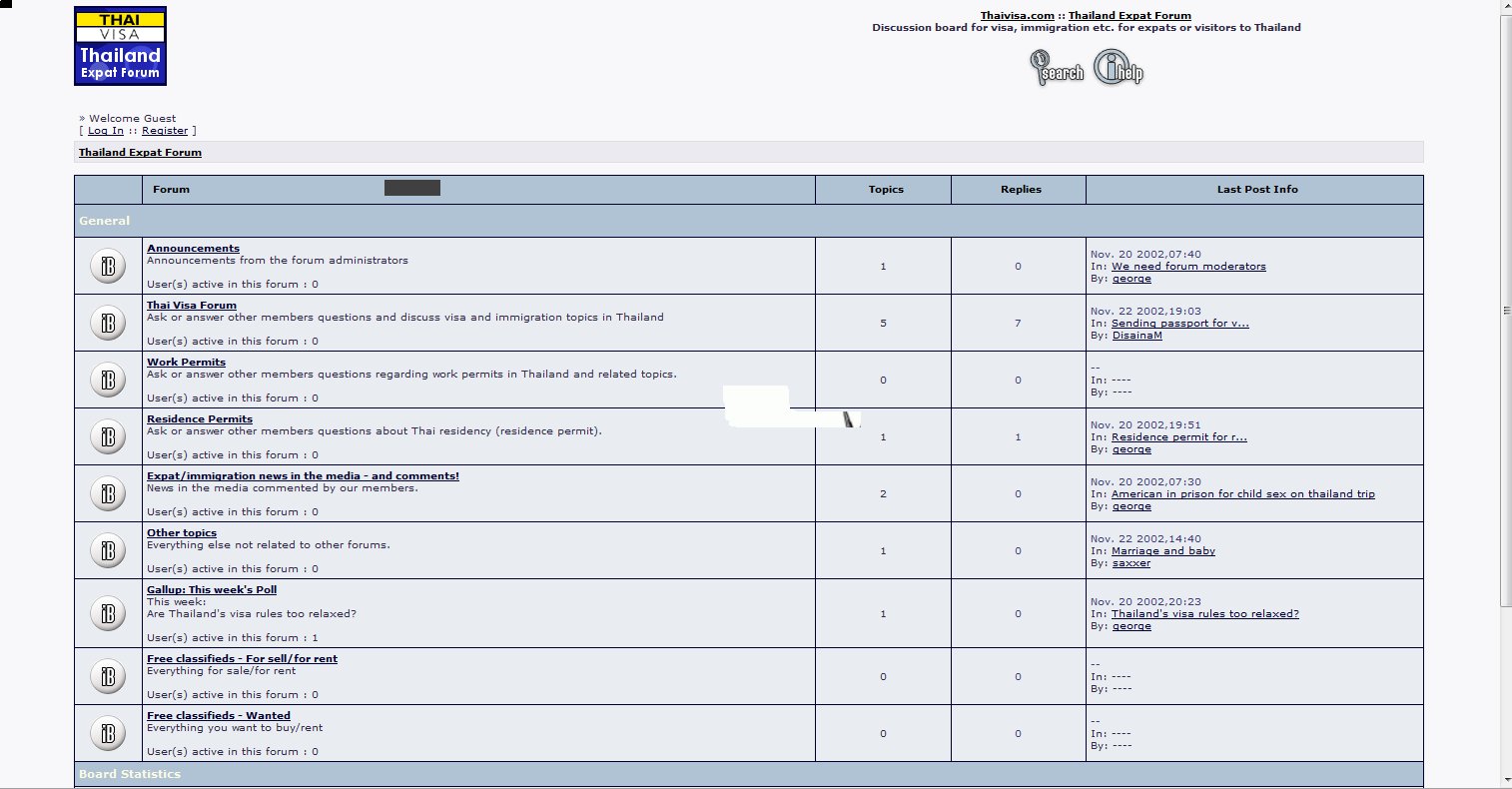
Task: Click the forum icon beside Residence Permits
Action: click(108, 436)
